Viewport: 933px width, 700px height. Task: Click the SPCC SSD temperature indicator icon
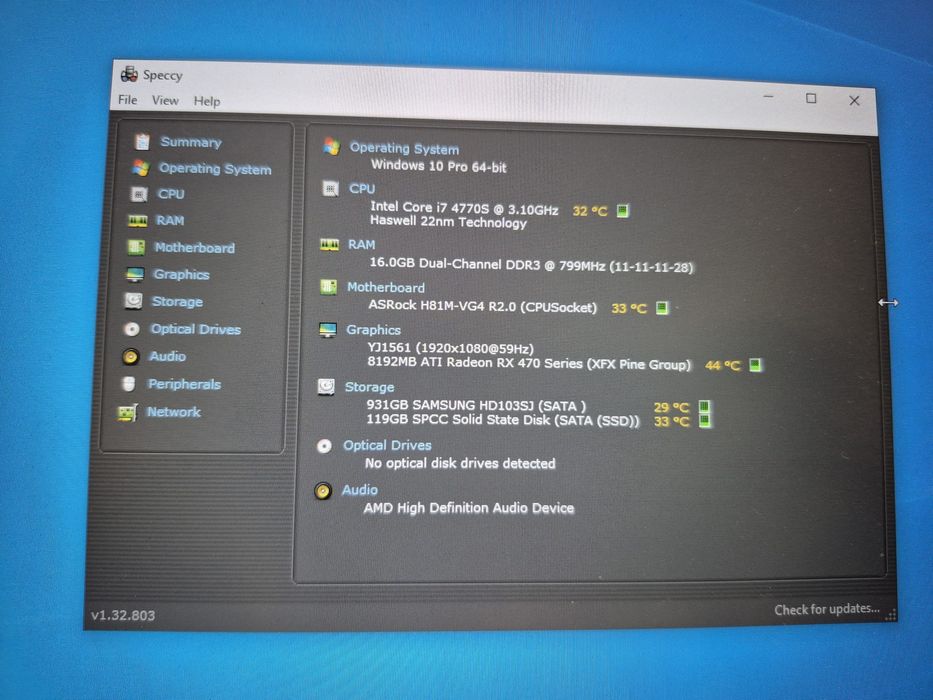705,421
